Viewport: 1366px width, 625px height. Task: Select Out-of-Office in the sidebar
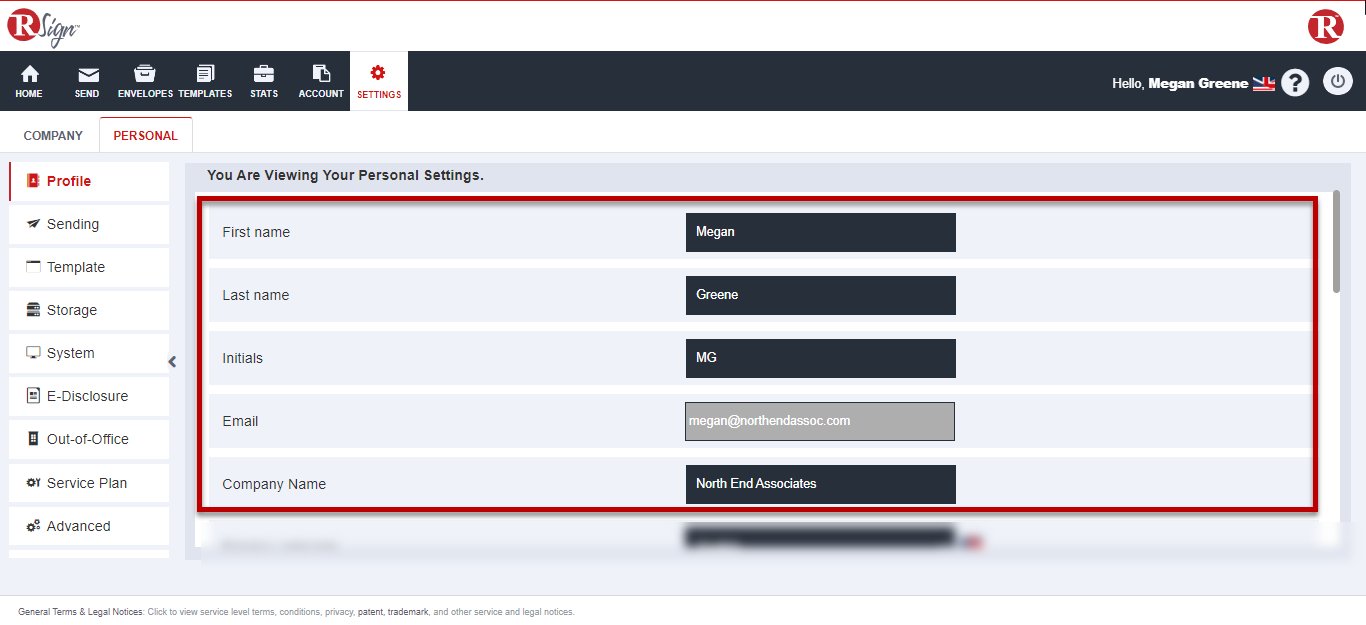pyautogui.click(x=87, y=439)
